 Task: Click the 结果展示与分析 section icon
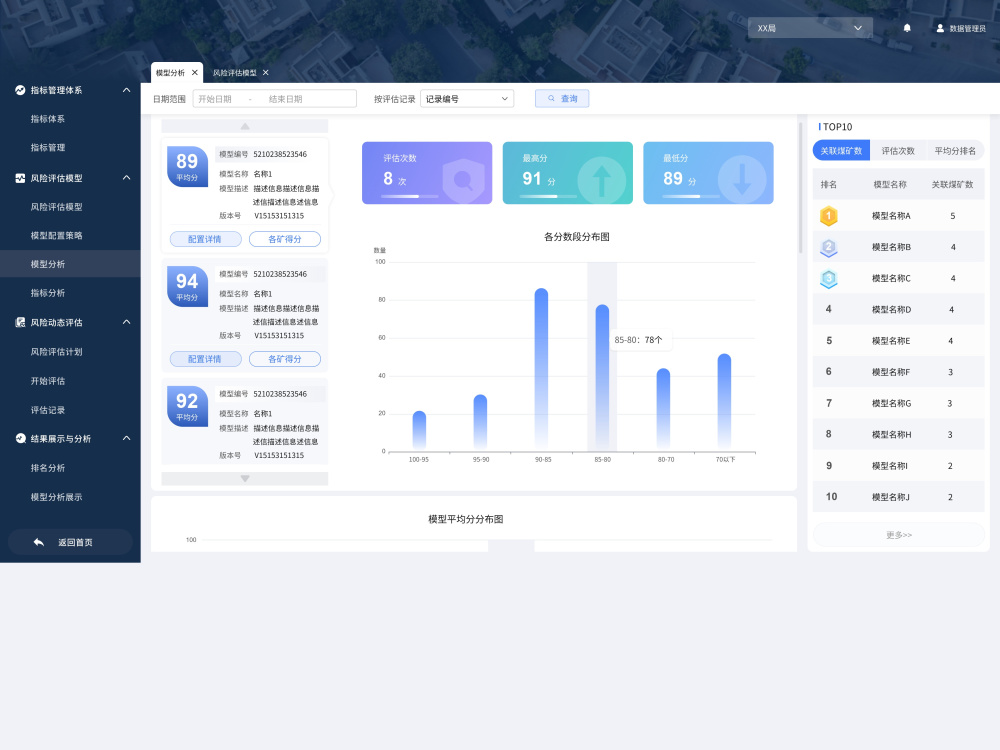click(x=20, y=438)
